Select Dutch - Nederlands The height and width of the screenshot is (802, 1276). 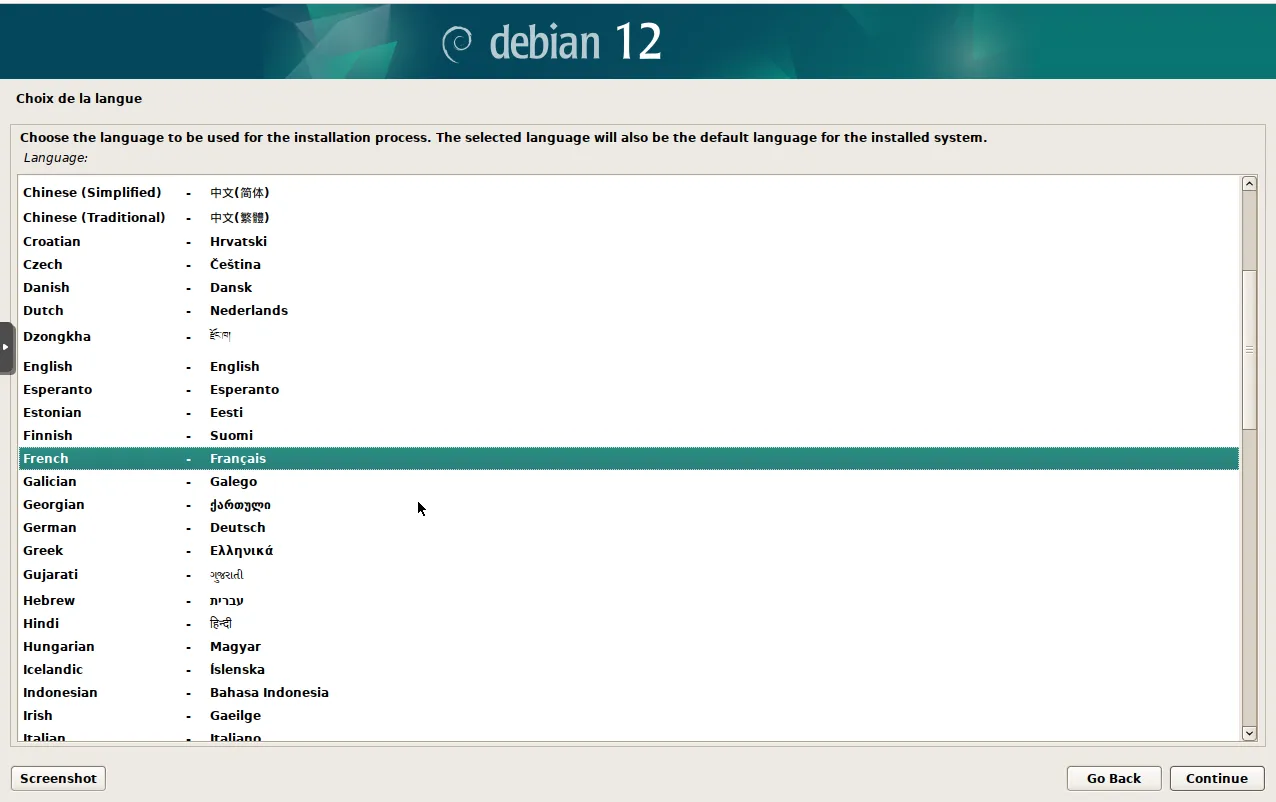[629, 310]
